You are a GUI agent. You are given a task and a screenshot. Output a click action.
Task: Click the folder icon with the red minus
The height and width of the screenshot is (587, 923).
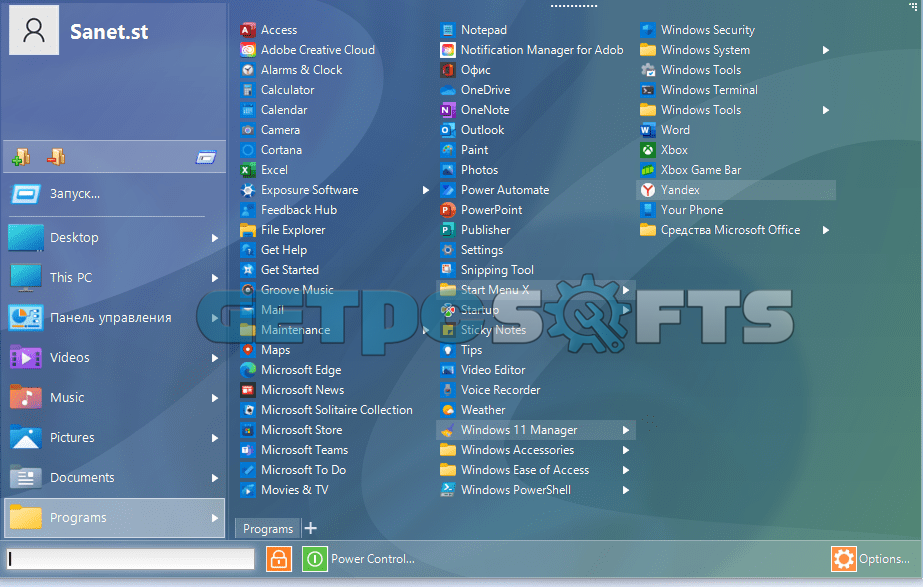57,157
